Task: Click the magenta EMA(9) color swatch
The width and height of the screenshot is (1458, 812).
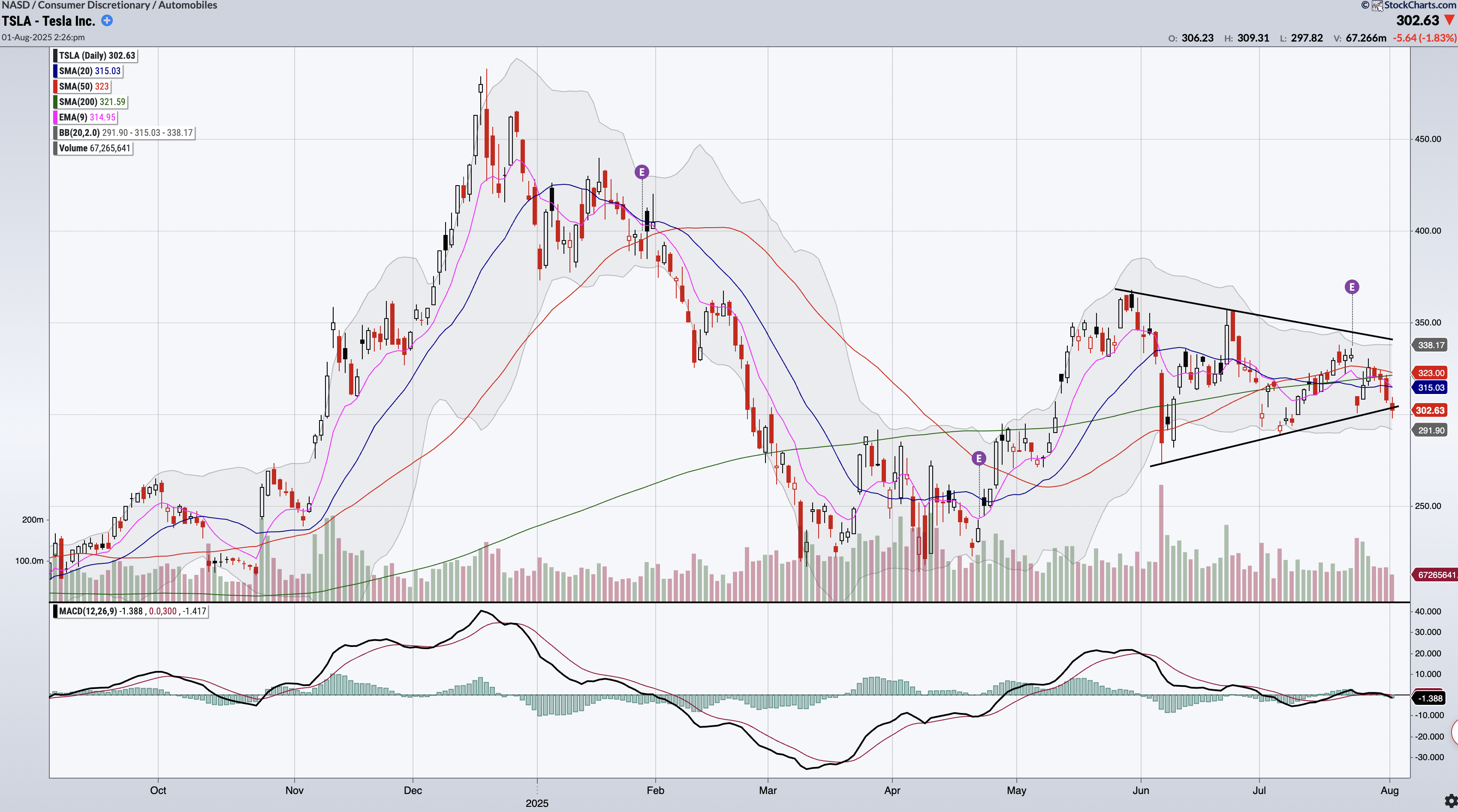Action: pyautogui.click(x=55, y=117)
